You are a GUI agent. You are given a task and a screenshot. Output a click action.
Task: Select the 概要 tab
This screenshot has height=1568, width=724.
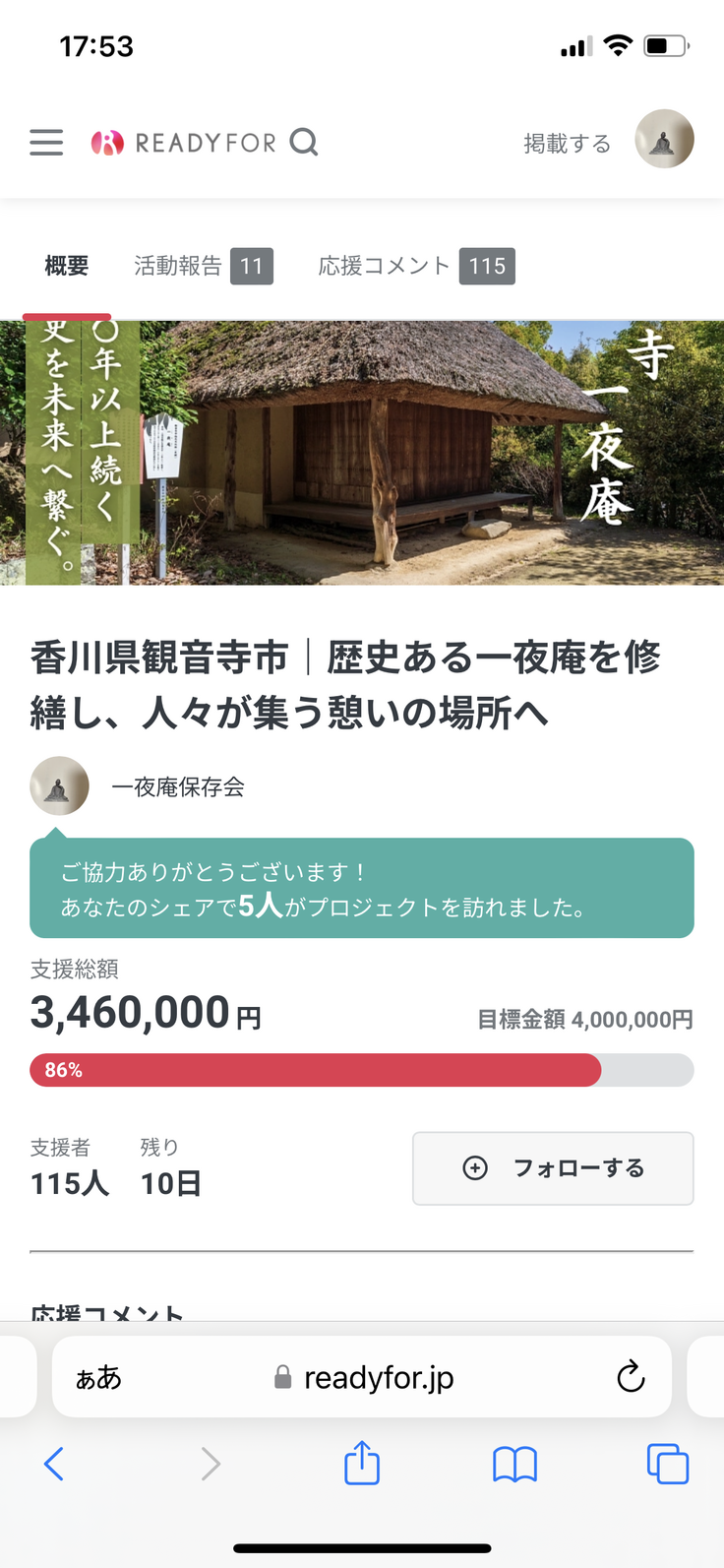(x=67, y=266)
